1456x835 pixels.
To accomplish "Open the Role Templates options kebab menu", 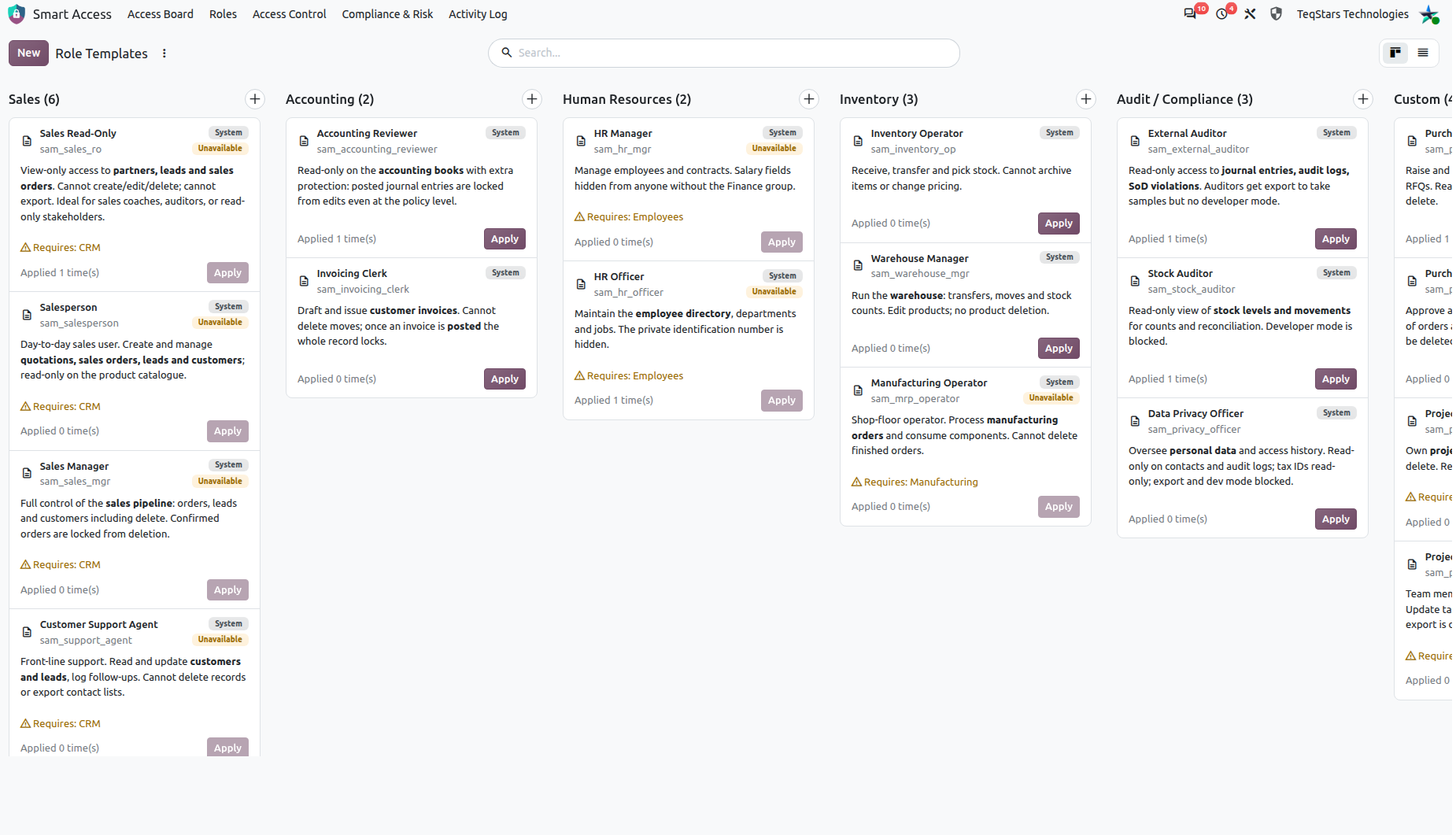I will click(x=164, y=54).
